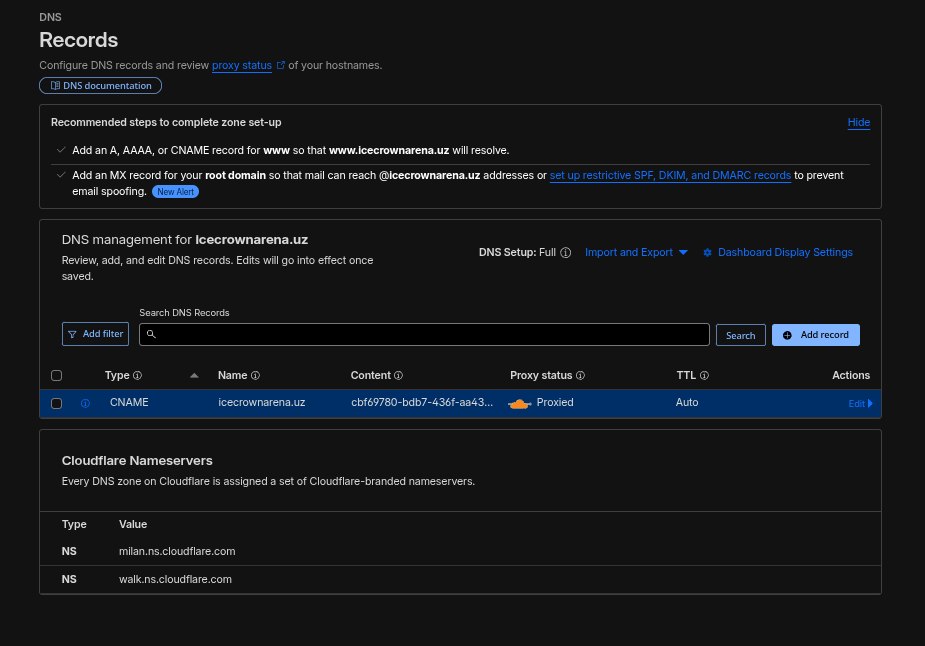
Task: Click the info icon beside Type header
Action: (137, 376)
